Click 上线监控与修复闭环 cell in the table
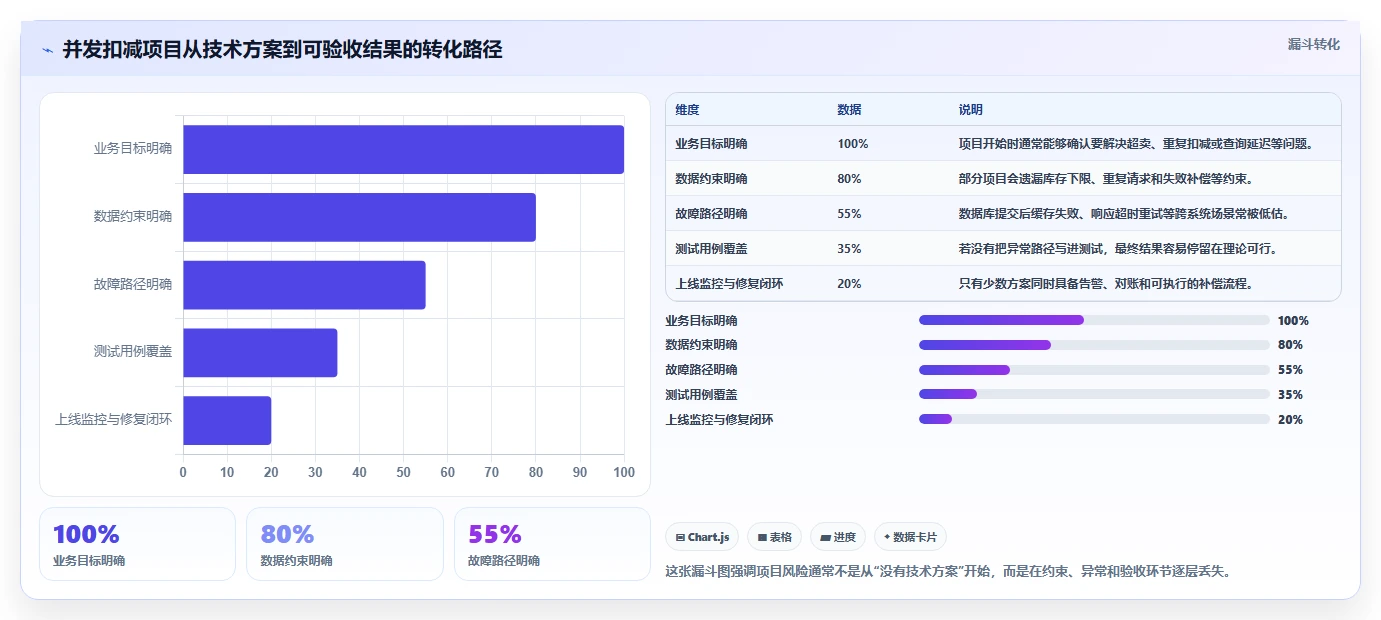 [729, 284]
